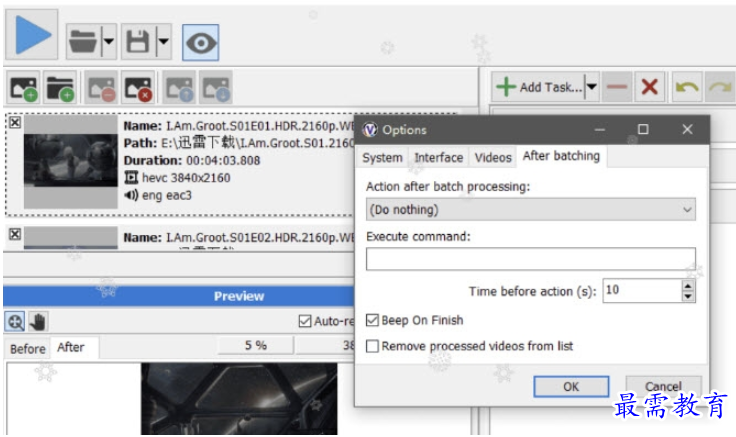Select the zoom tool in Preview
The width and height of the screenshot is (736, 437).
15,322
